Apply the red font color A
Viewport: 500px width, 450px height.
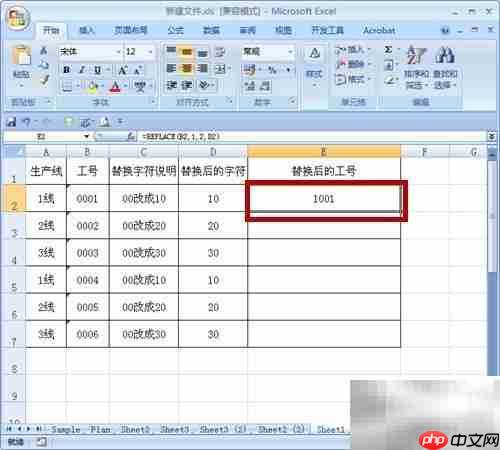click(115, 87)
